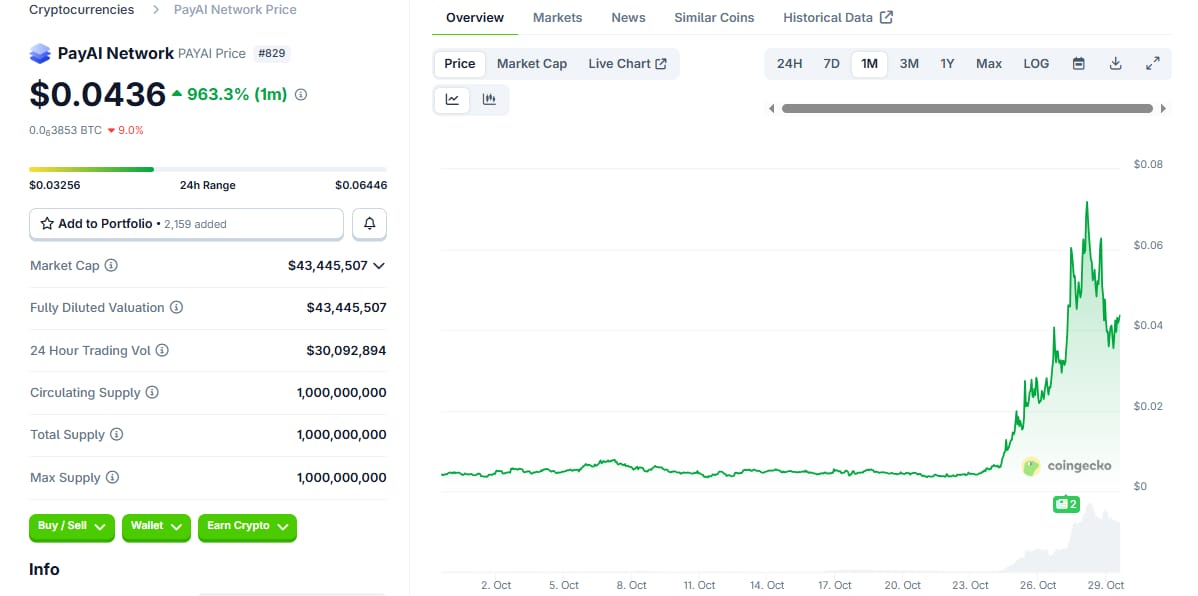Click the 0.0₆3853 BTC price text
The width and height of the screenshot is (1198, 596).
coord(66,131)
